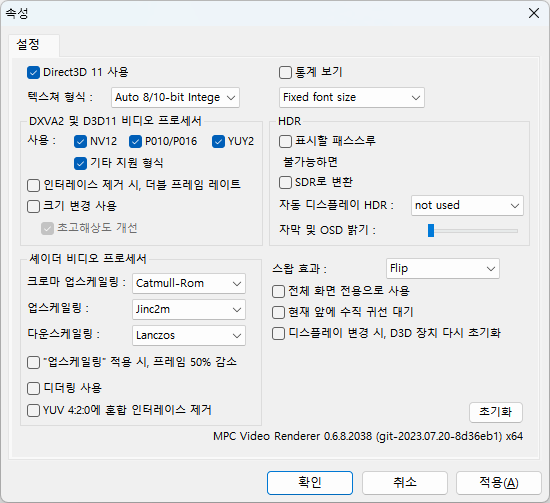550x503 pixels.
Task: Open the 텍스쳐 형식 dropdown
Action: coord(175,98)
